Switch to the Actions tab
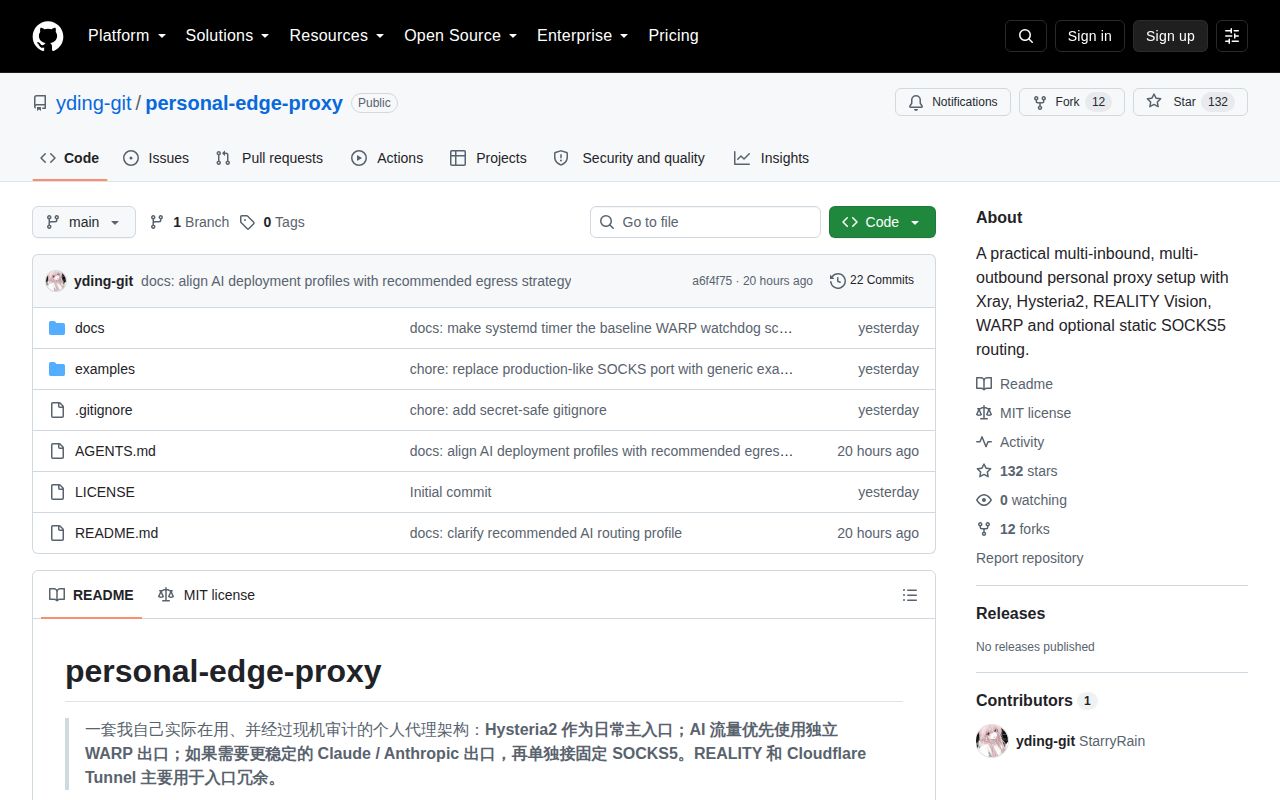Screen dimensions: 1280x800 tap(387, 158)
